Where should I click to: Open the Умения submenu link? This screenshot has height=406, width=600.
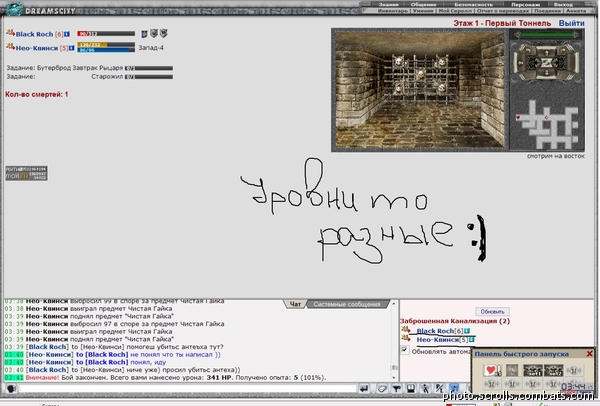tap(423, 11)
